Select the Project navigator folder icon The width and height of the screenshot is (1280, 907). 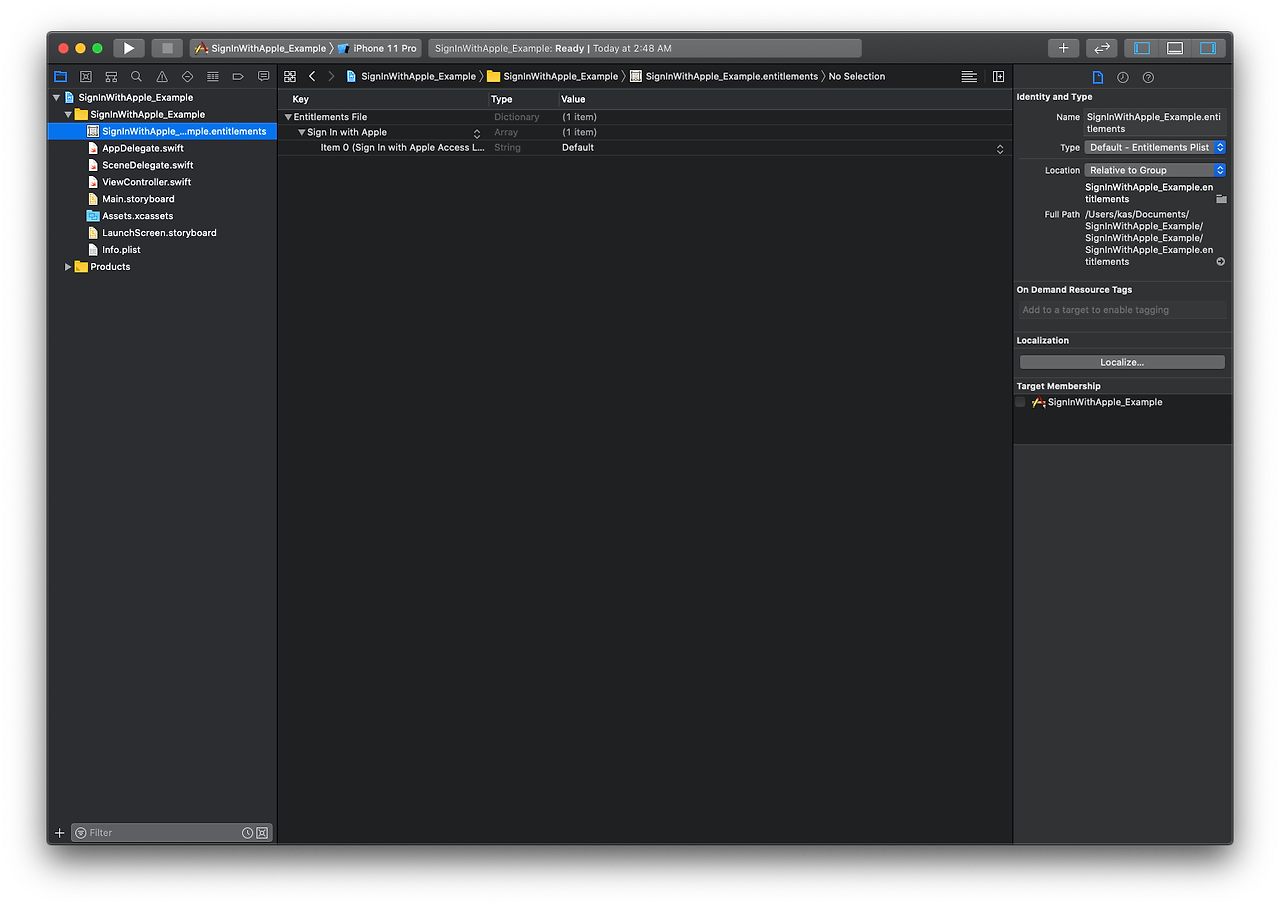point(61,76)
